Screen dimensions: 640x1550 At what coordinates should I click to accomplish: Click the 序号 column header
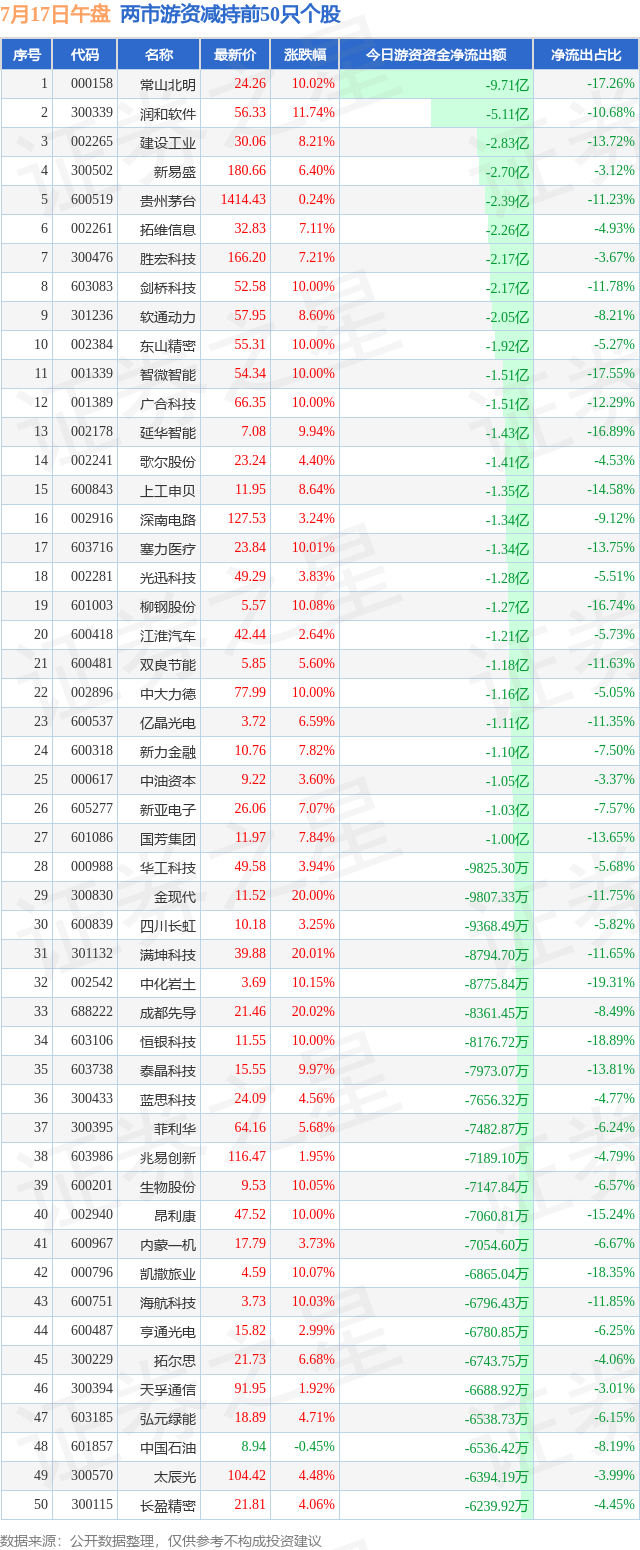point(27,55)
